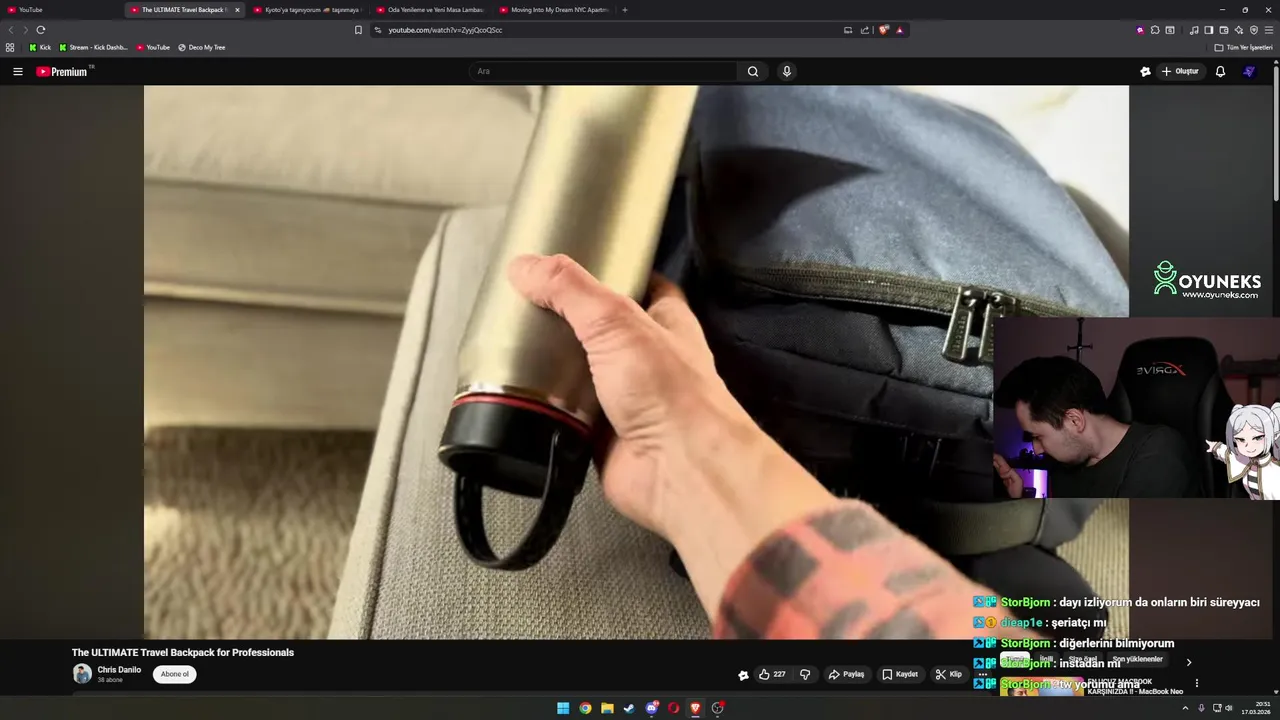Switch to the first YouTube tab
The height and width of the screenshot is (720, 1280).
point(60,10)
